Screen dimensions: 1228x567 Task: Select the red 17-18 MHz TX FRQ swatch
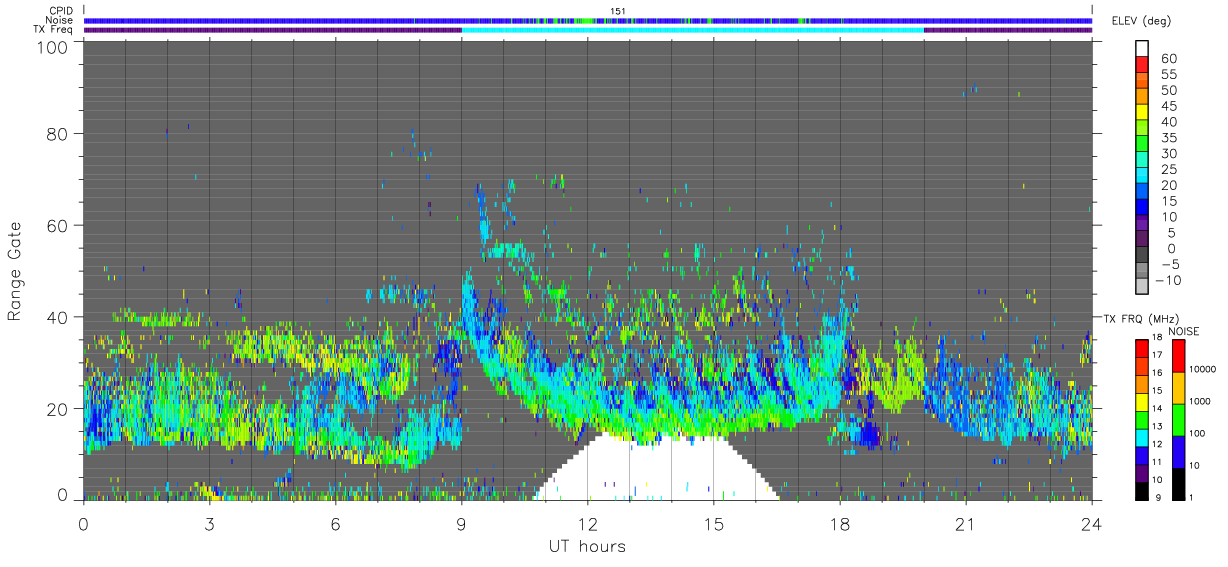click(x=1142, y=348)
